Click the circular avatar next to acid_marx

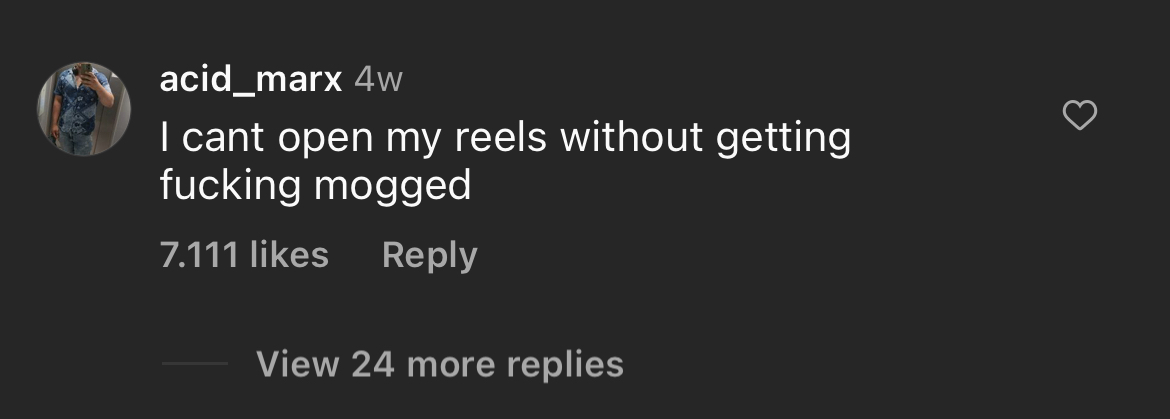click(x=84, y=109)
